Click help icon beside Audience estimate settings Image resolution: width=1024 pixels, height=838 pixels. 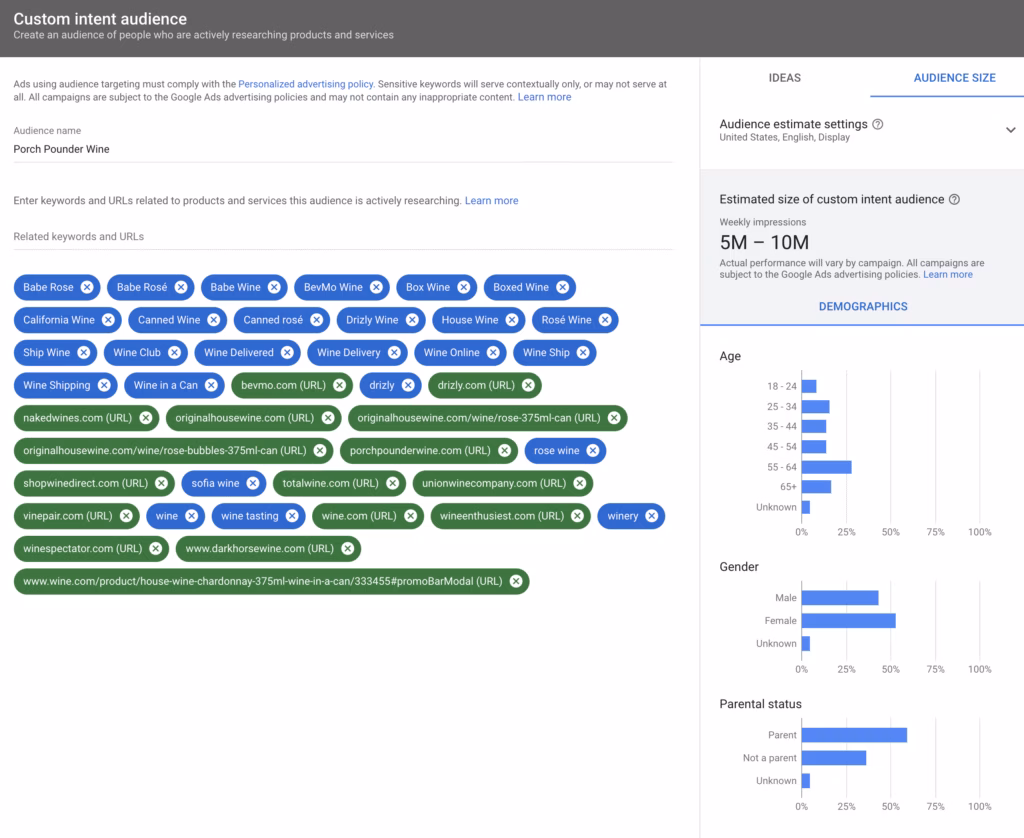(878, 125)
